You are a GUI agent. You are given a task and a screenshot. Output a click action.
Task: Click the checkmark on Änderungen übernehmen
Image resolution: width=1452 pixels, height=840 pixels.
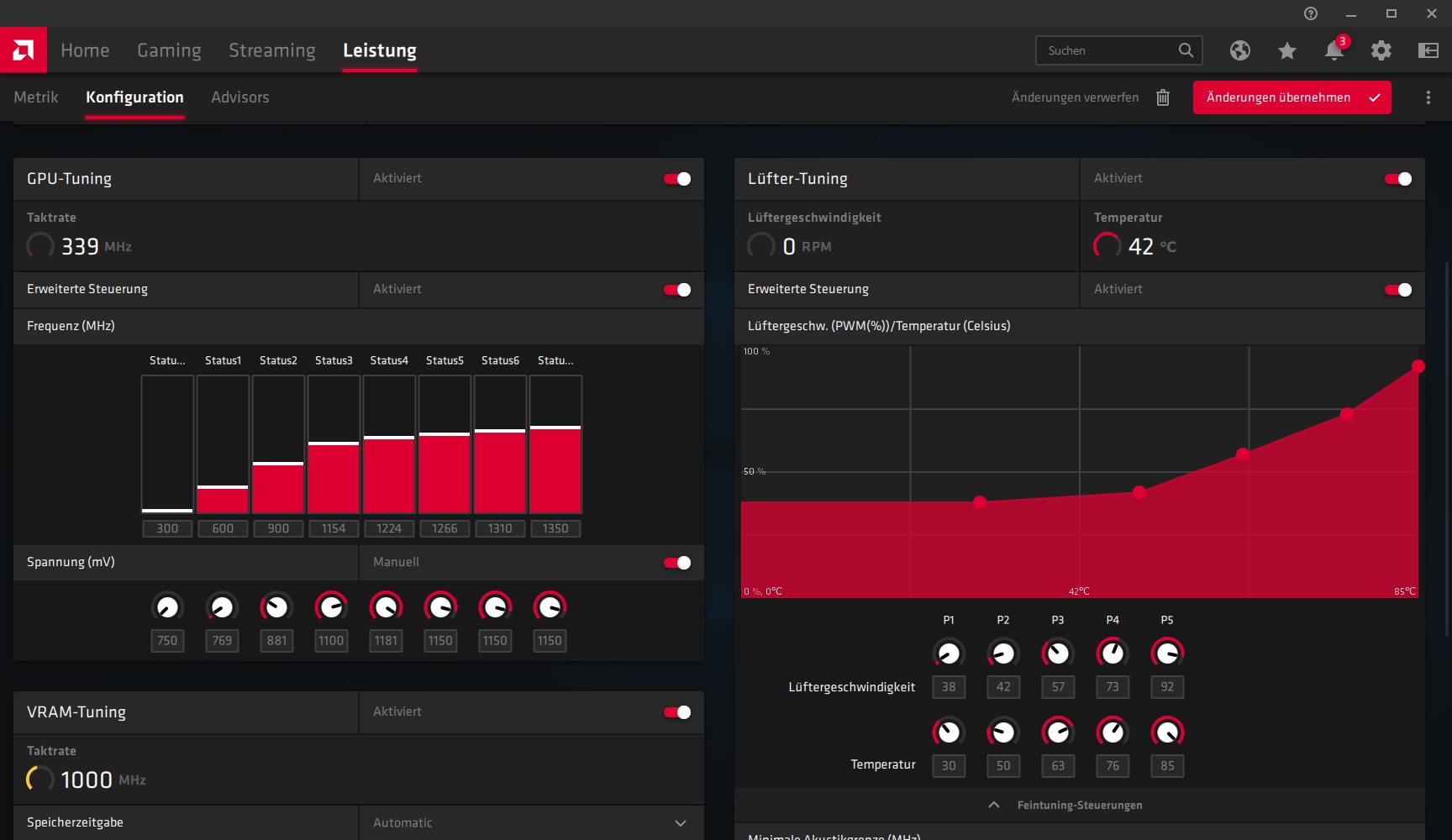point(1375,97)
